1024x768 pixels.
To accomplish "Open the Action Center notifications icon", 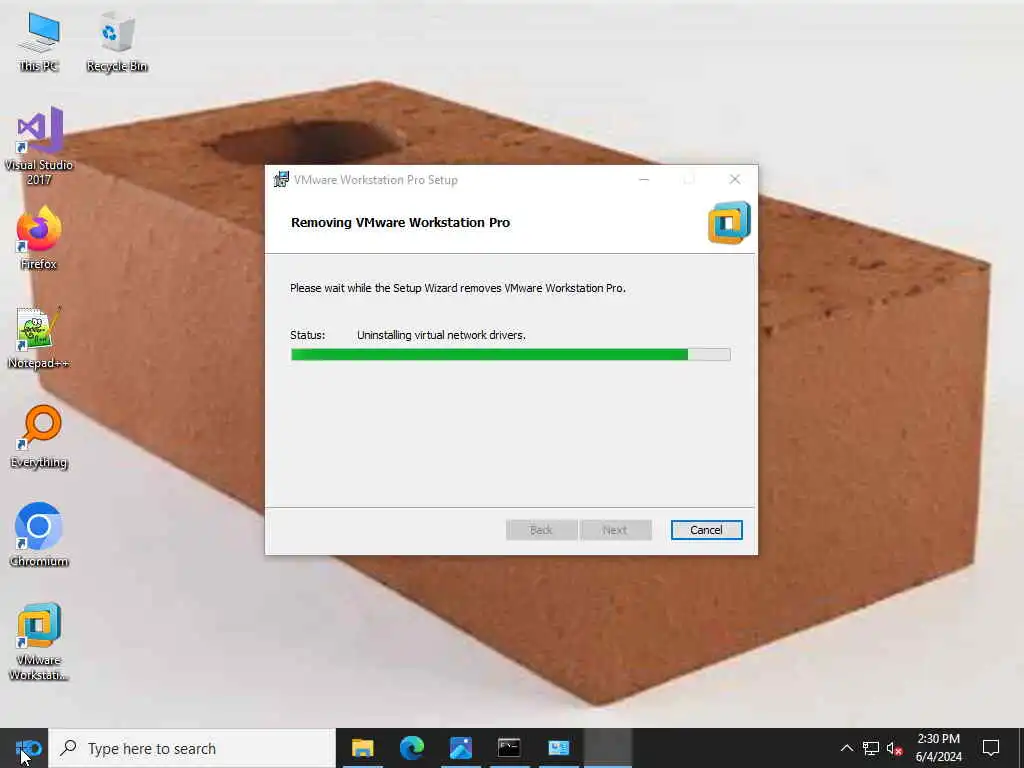I will (x=991, y=748).
